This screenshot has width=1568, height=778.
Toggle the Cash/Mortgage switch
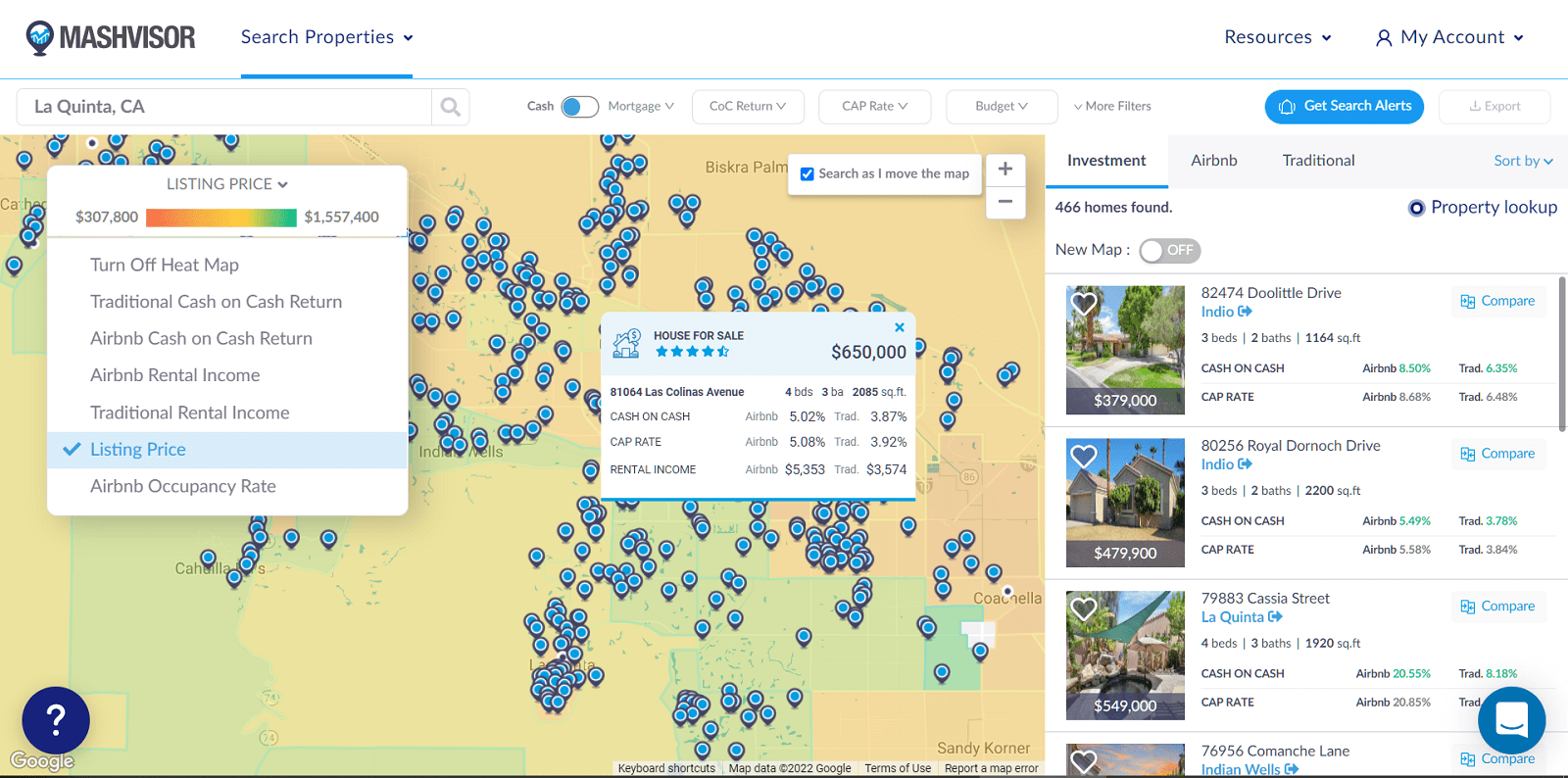579,107
